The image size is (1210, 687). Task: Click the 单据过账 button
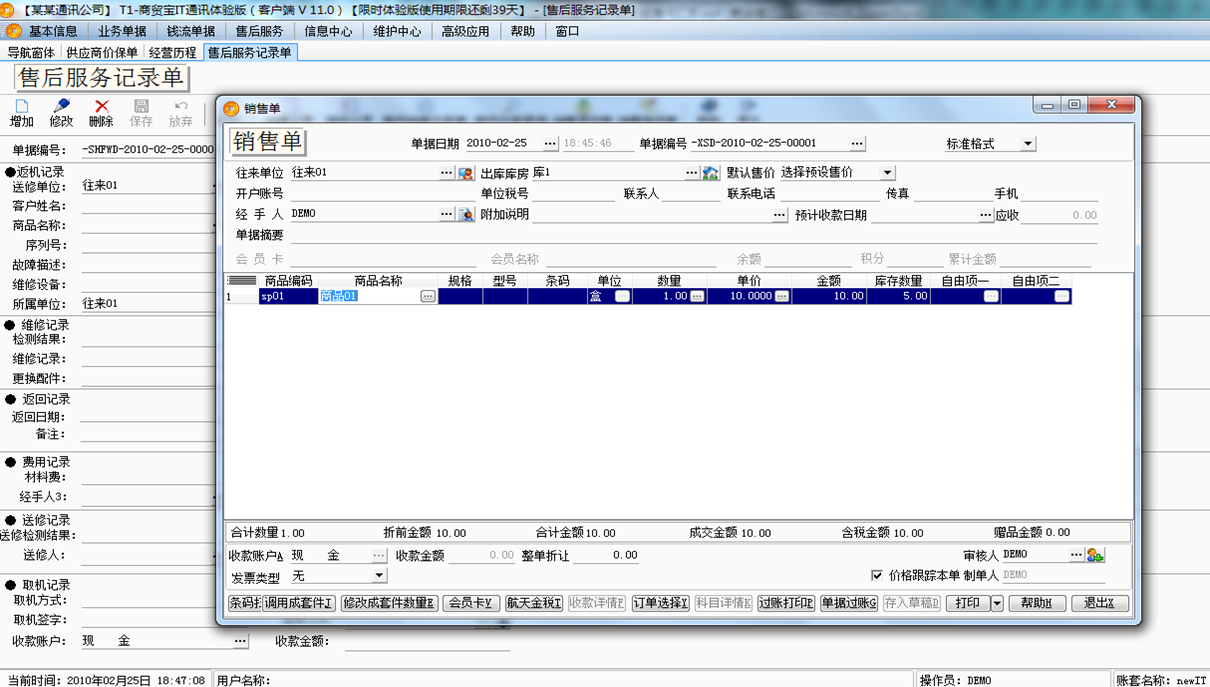[x=848, y=604]
